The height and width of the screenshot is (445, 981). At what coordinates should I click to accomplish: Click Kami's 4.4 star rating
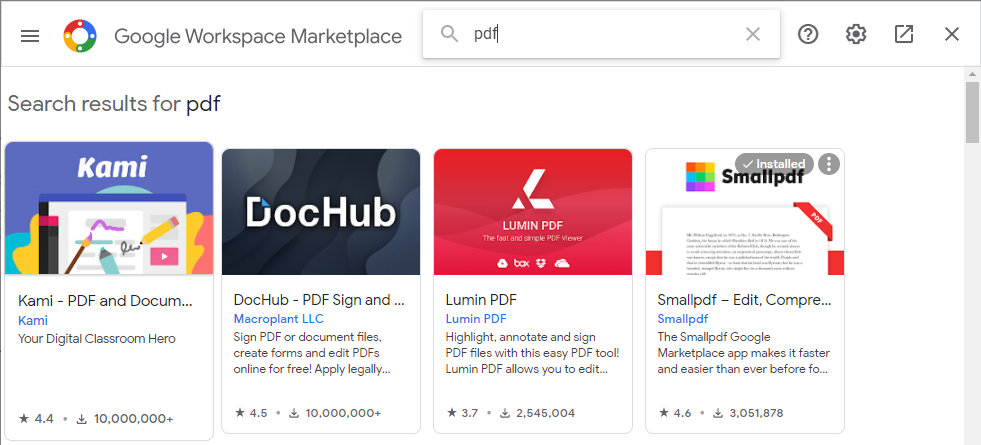click(36, 419)
